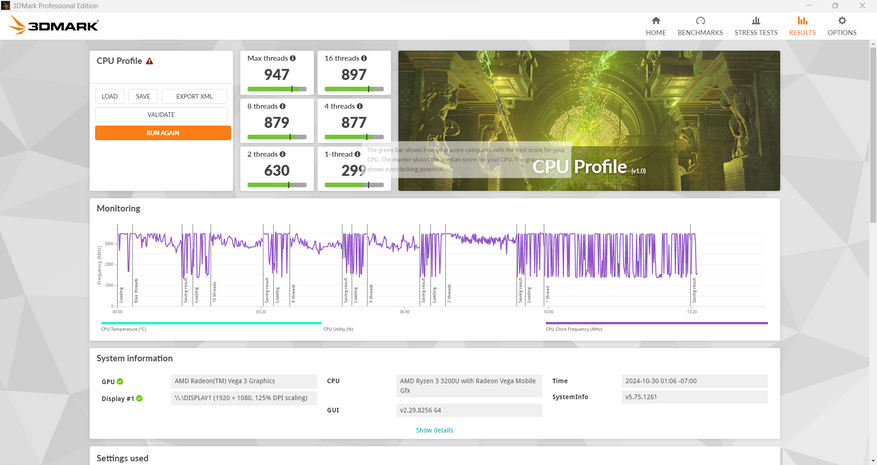877x465 pixels.
Task: Go to Benchmarks gauge icon
Action: tap(700, 21)
